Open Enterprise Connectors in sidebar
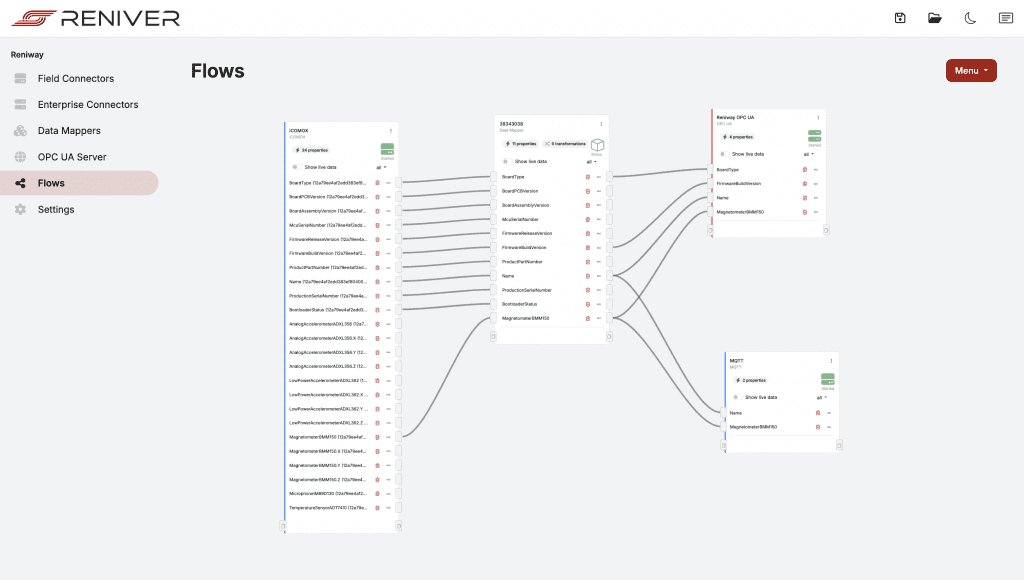The height and width of the screenshot is (580, 1024). [x=88, y=105]
